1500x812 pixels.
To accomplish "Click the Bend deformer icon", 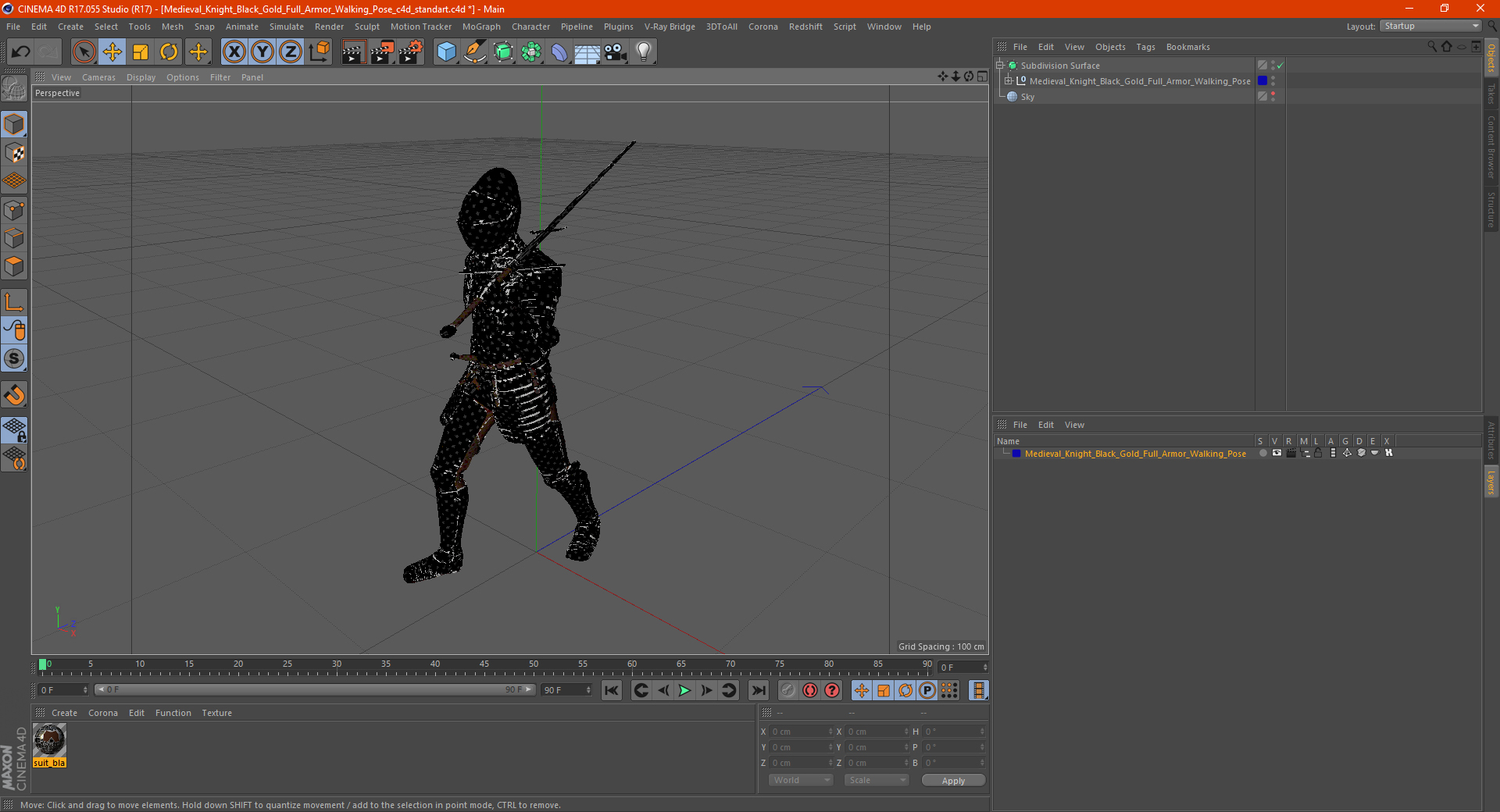I will (x=559, y=52).
